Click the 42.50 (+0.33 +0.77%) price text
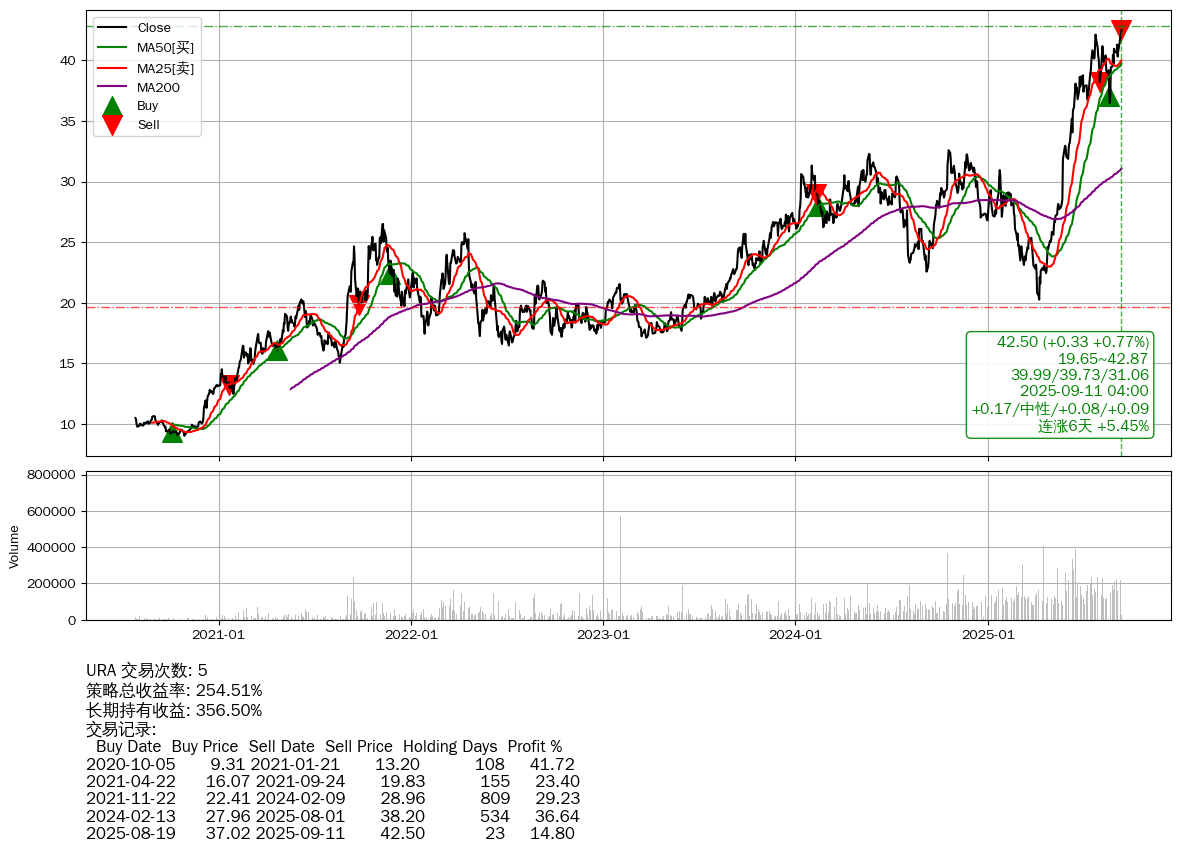The width and height of the screenshot is (1180, 852). 1072,342
